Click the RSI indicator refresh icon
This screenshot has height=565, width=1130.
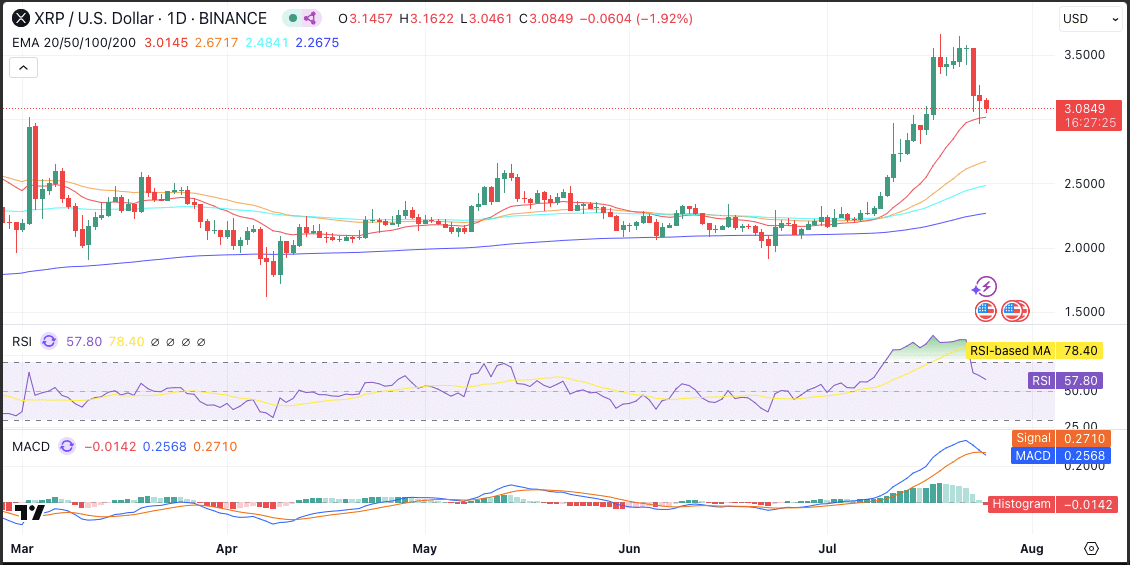coord(49,341)
